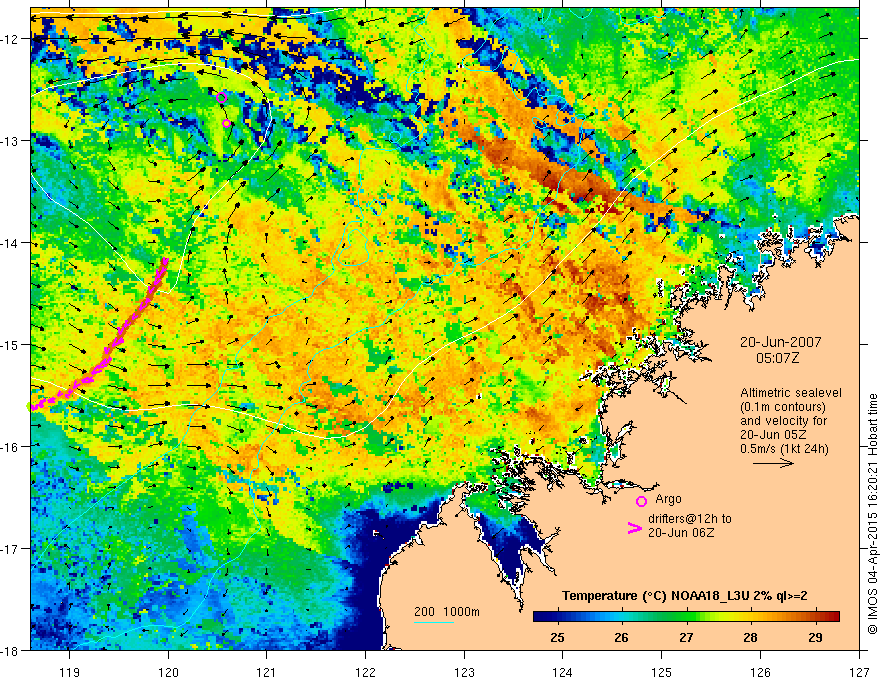
Task: Select the upper Argo float marker near 12.6°S
Action: point(221,97)
